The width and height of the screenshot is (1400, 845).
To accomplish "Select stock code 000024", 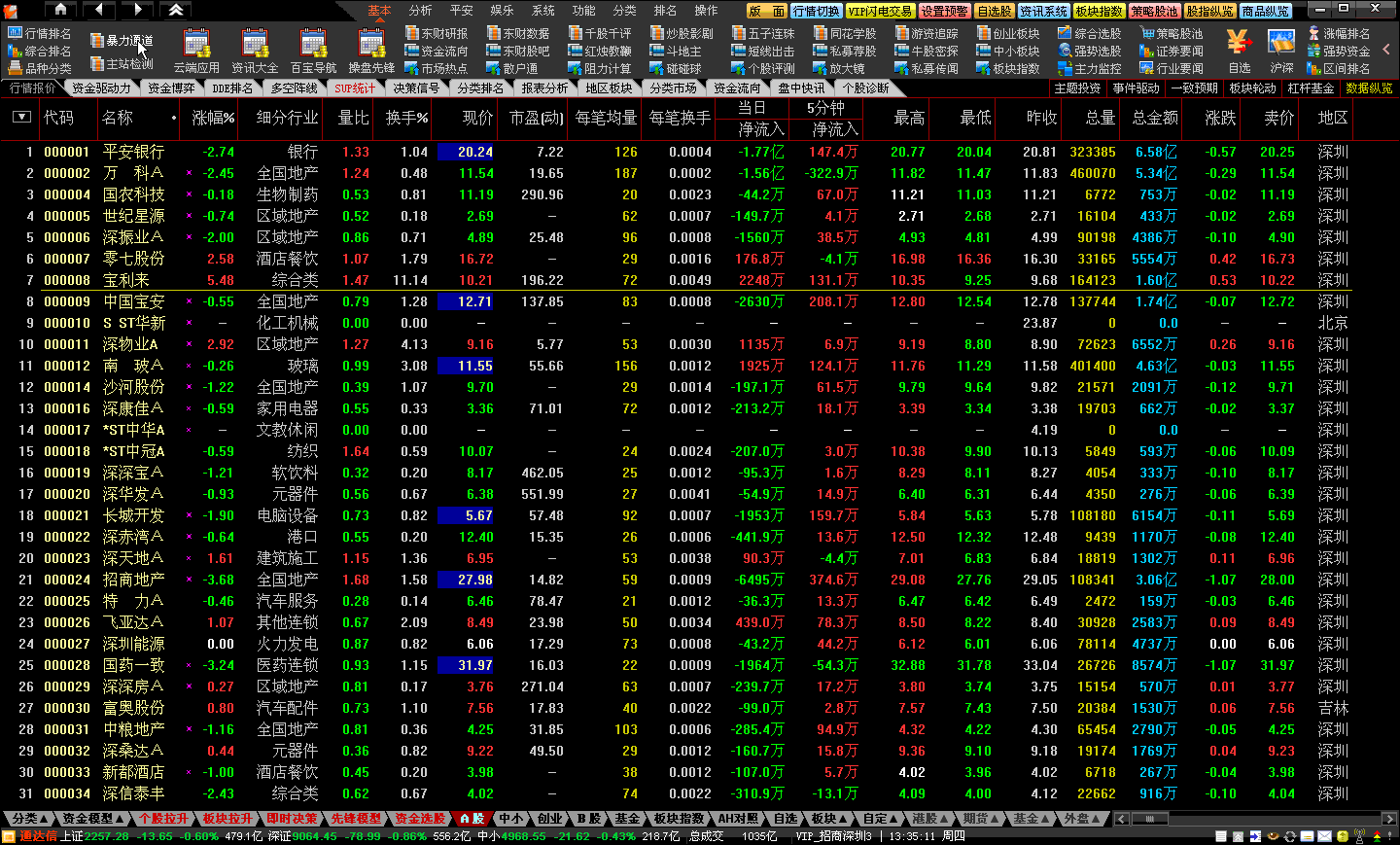I will (x=66, y=580).
